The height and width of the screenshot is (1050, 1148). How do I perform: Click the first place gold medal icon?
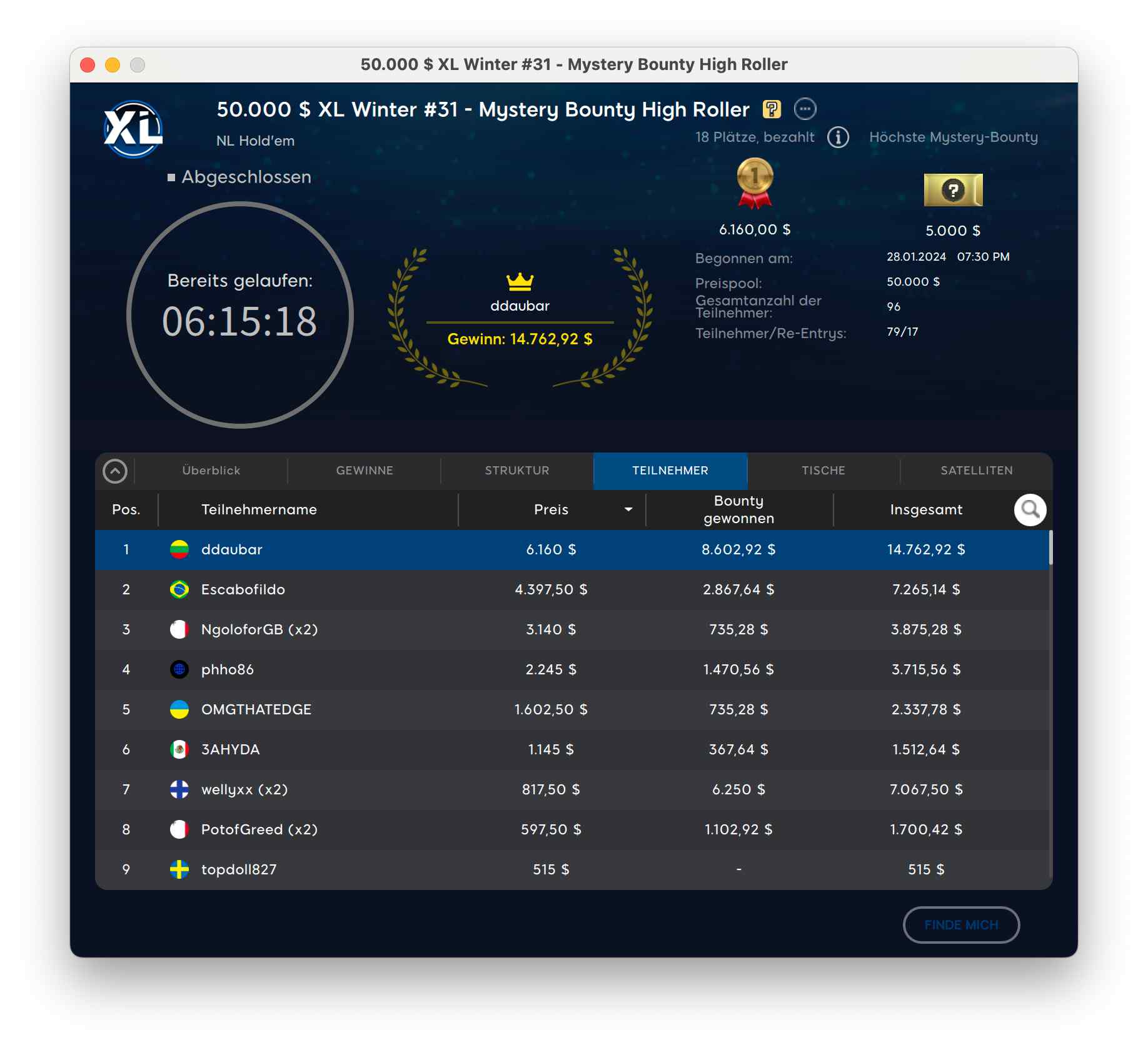point(755,183)
